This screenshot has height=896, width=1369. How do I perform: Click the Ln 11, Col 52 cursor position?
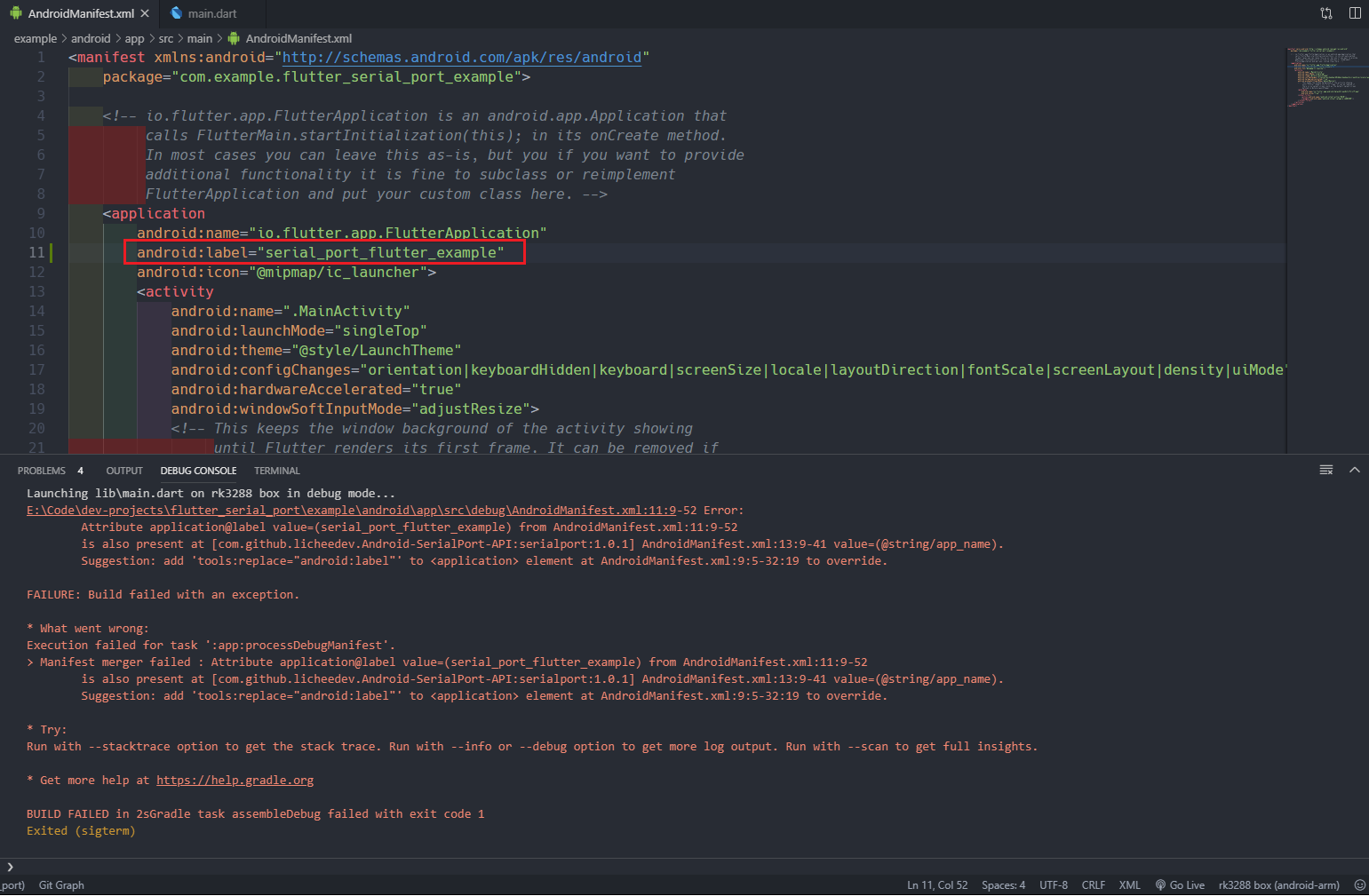click(937, 885)
